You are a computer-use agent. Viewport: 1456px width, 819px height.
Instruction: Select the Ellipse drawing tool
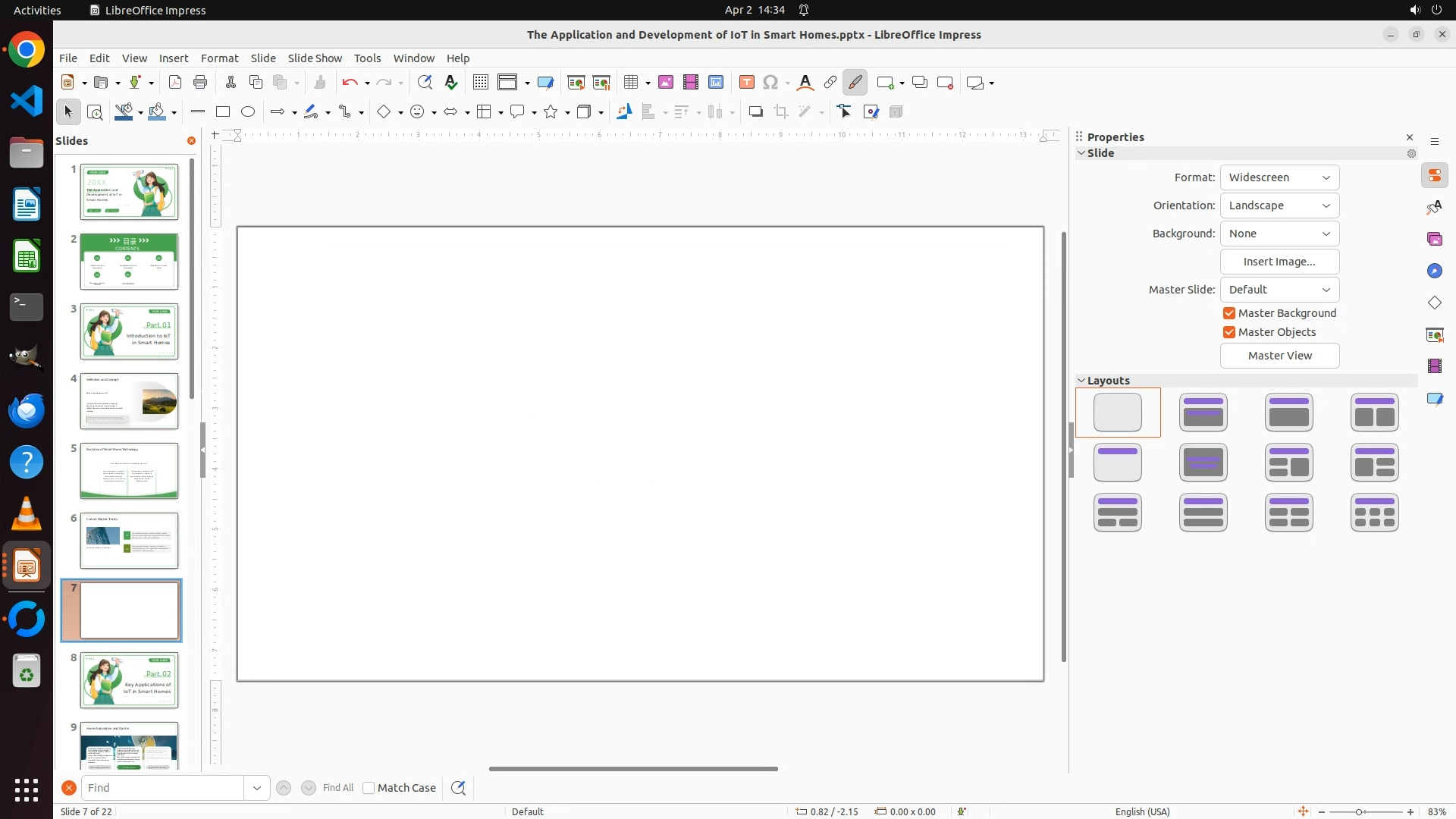click(x=248, y=112)
